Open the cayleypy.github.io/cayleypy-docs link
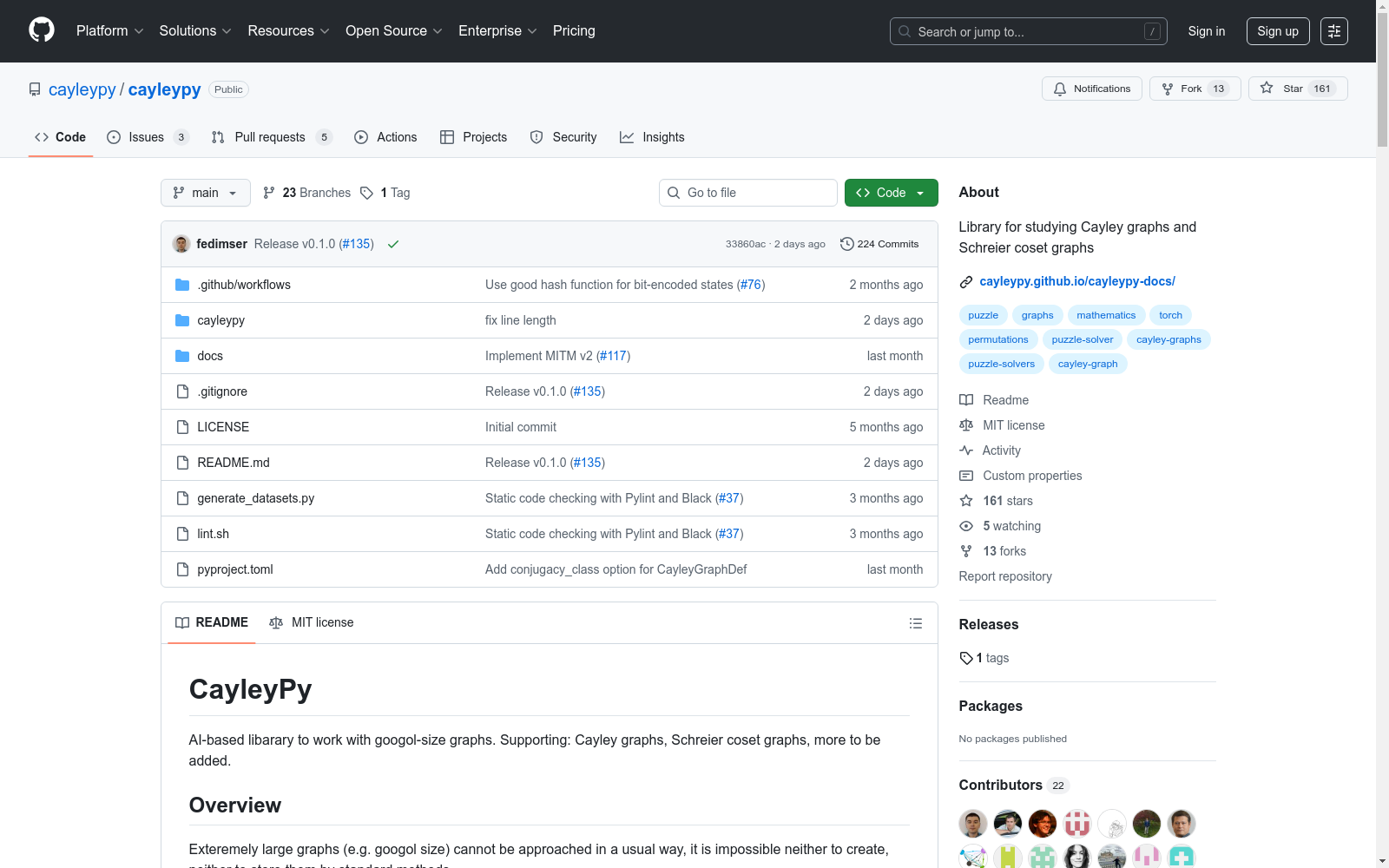This screenshot has height=868, width=1389. 1077,281
